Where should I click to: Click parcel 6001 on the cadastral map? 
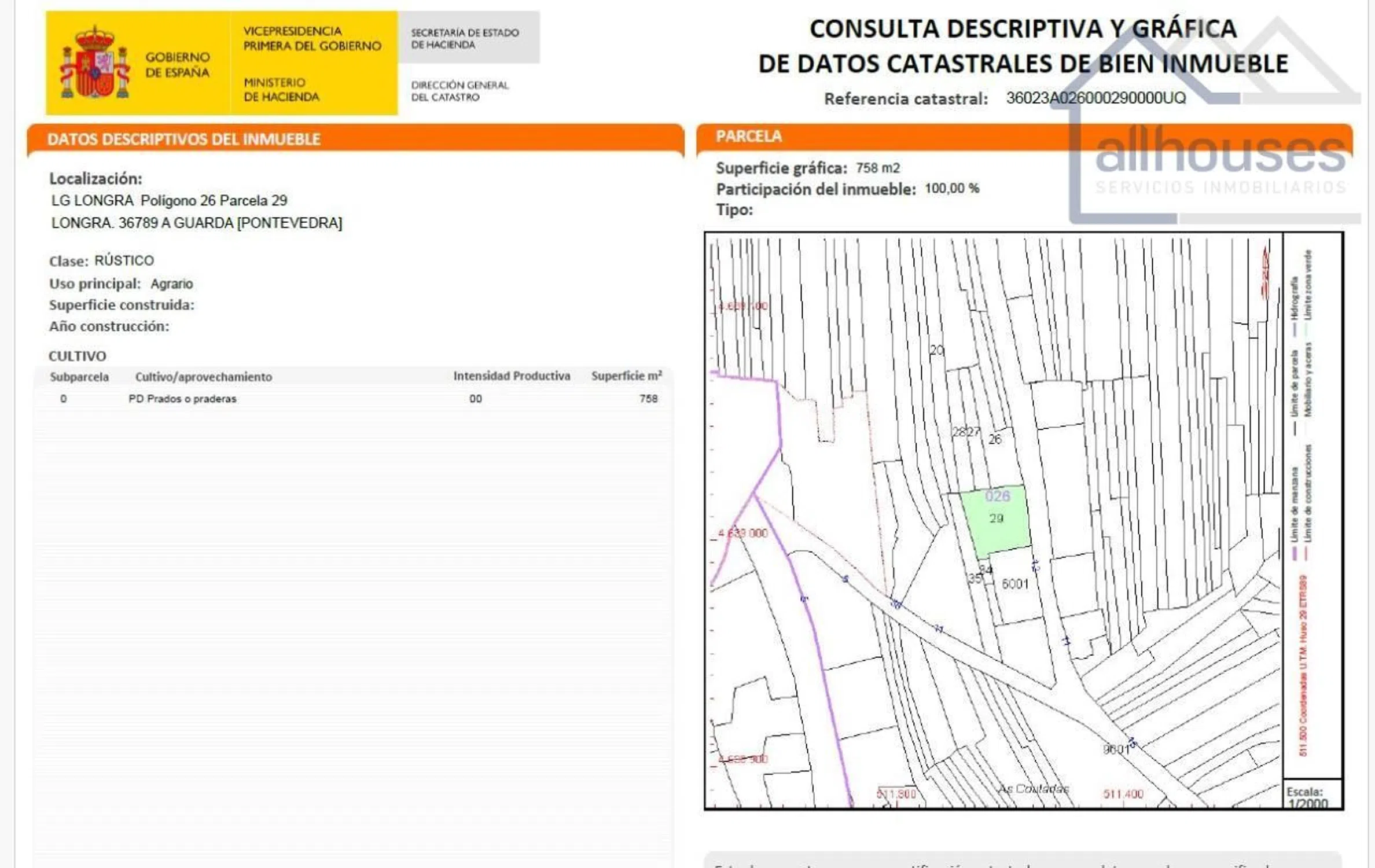tap(1015, 584)
